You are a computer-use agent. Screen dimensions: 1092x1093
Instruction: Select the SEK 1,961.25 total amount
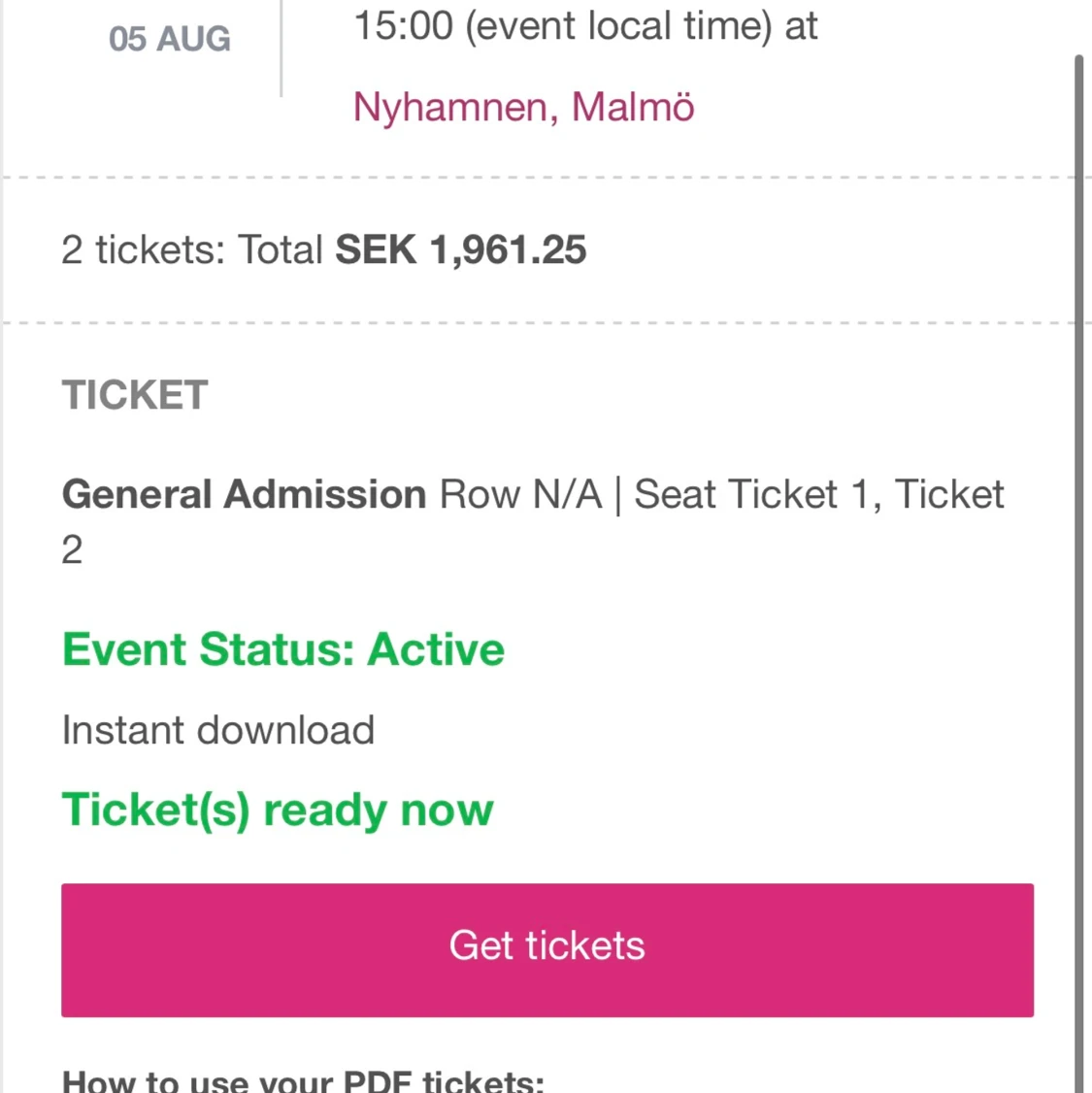pyautogui.click(x=460, y=250)
